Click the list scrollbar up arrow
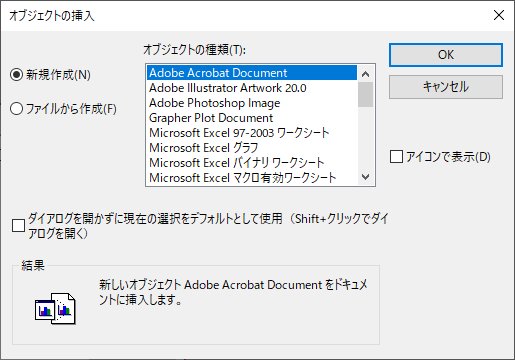 [366, 74]
